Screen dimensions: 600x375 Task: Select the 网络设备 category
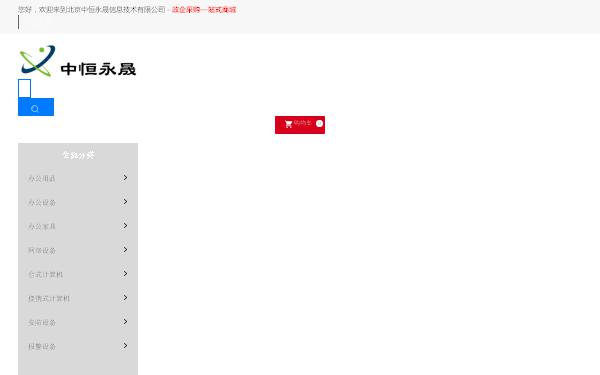point(42,251)
